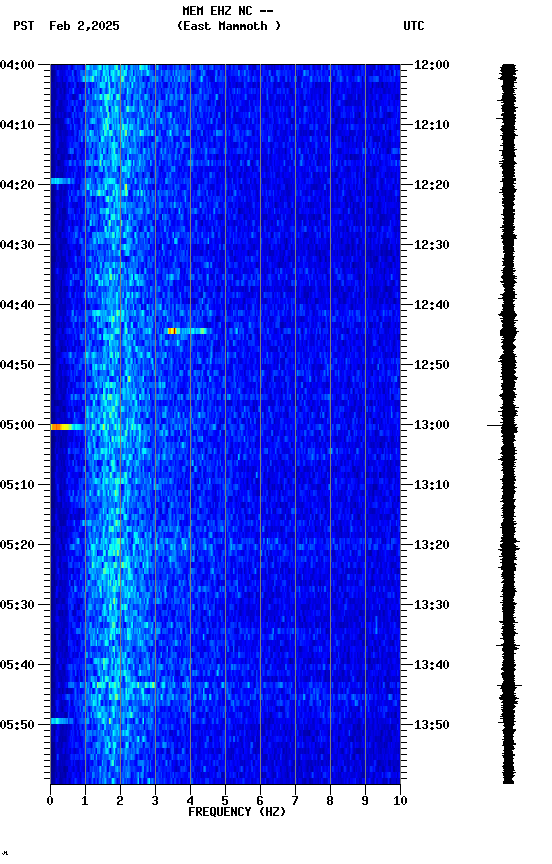Click the 'FREQUENCY (HZ)' axis label
The image size is (552, 864).
pyautogui.click(x=237, y=812)
